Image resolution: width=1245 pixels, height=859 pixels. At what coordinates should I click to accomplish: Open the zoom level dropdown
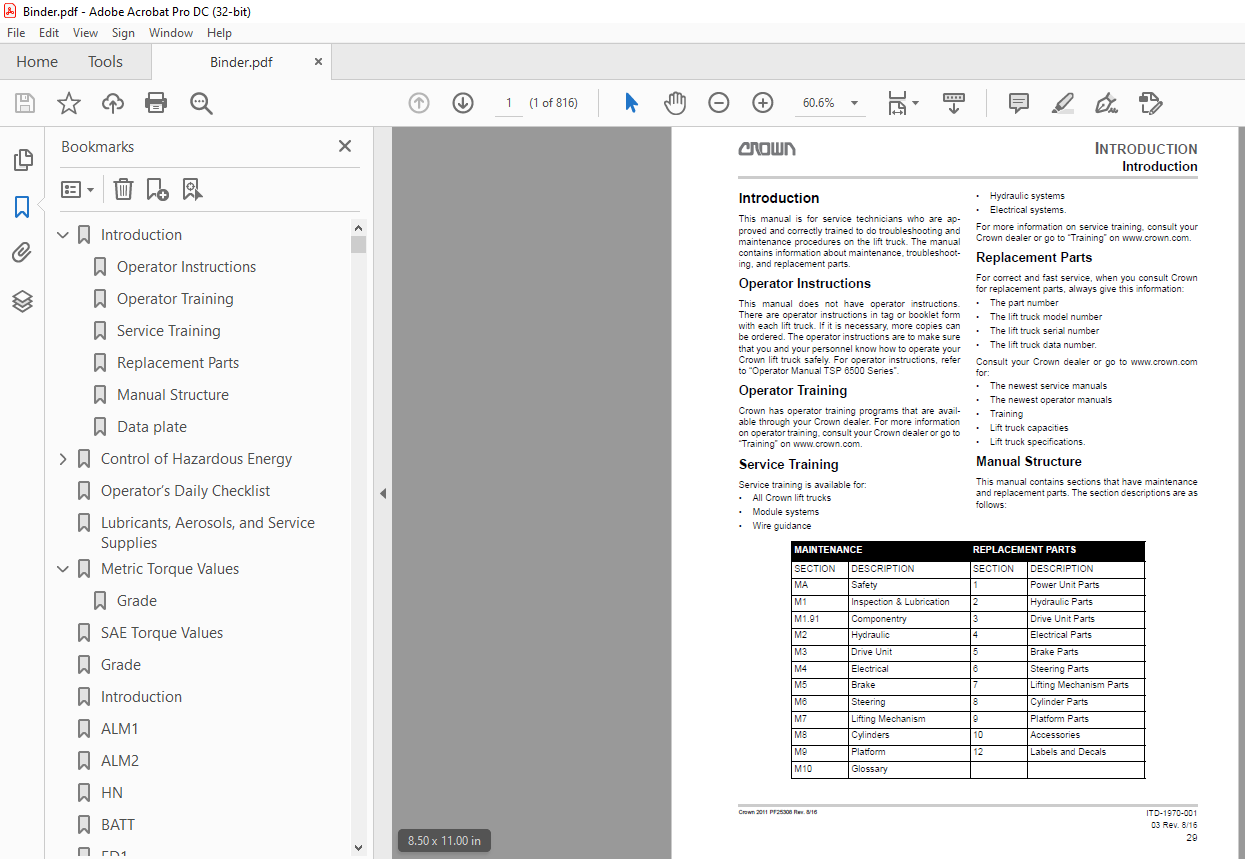854,103
